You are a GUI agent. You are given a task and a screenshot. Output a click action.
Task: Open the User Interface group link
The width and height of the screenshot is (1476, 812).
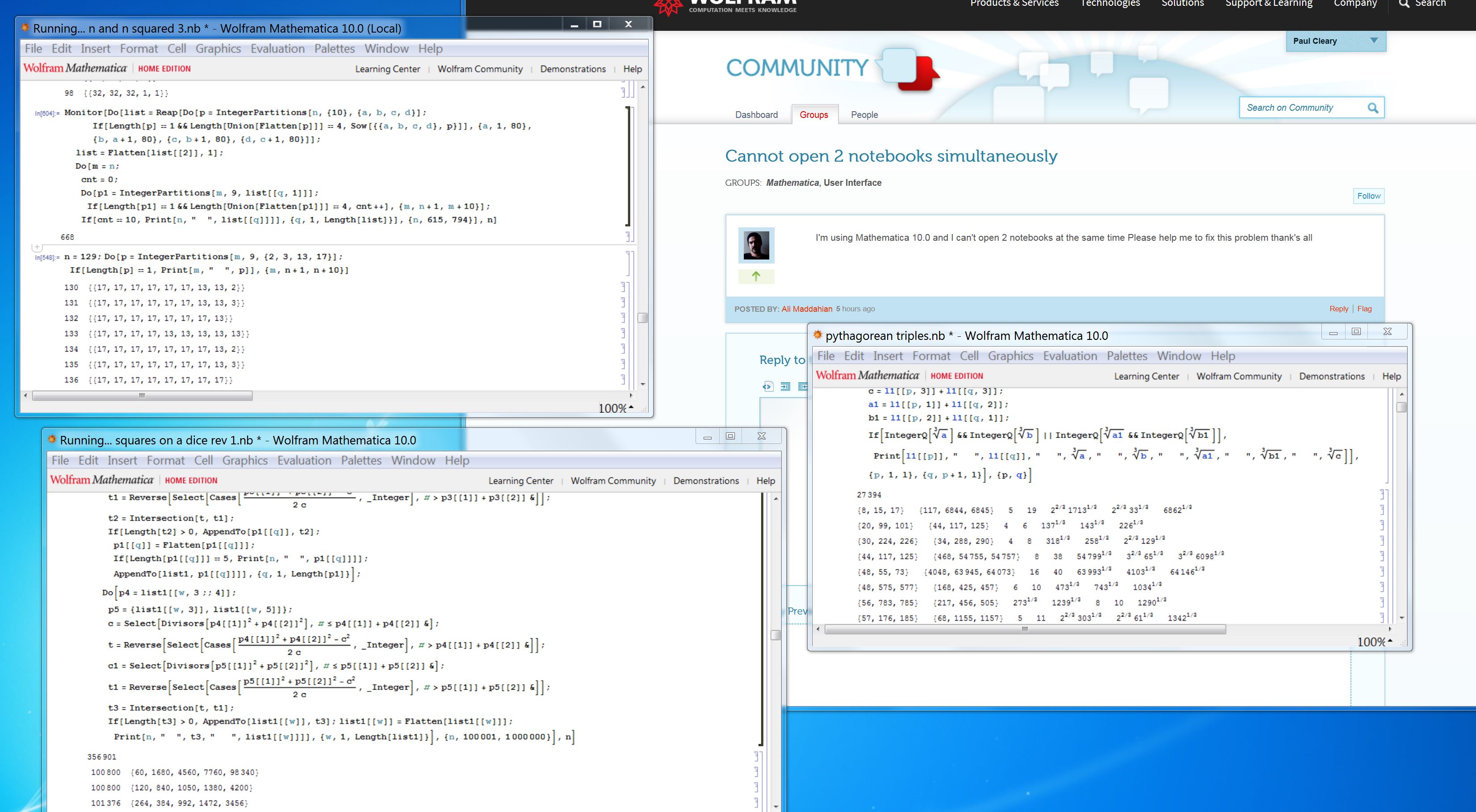(853, 183)
